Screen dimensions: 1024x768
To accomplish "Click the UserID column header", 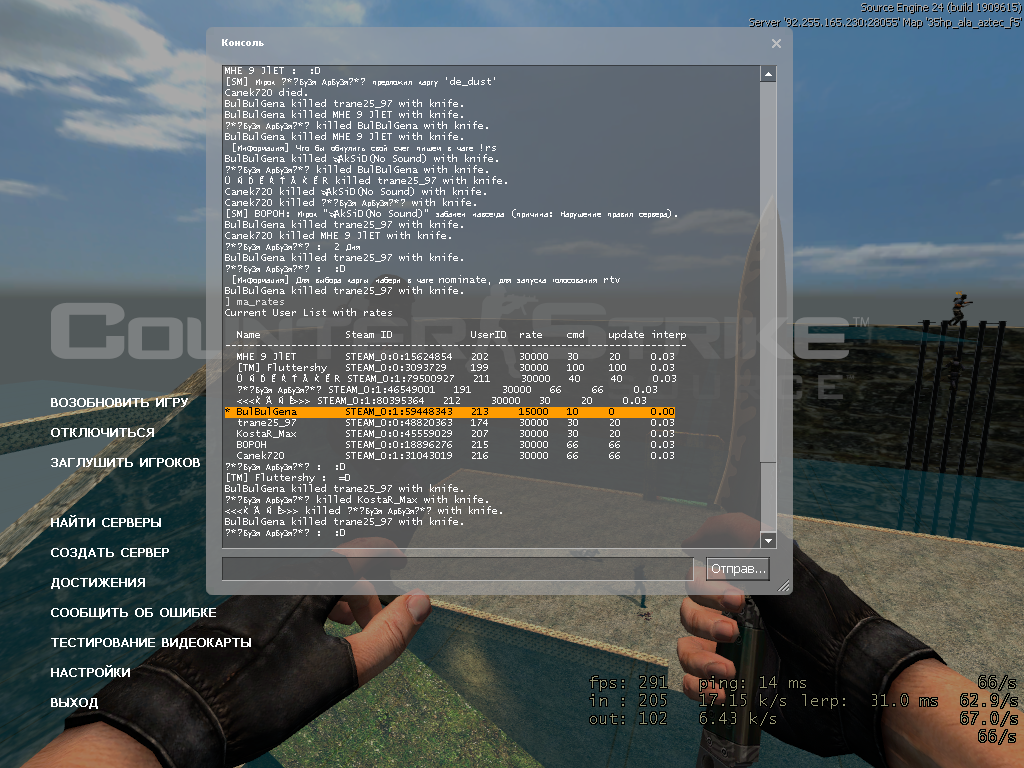I will (488, 335).
